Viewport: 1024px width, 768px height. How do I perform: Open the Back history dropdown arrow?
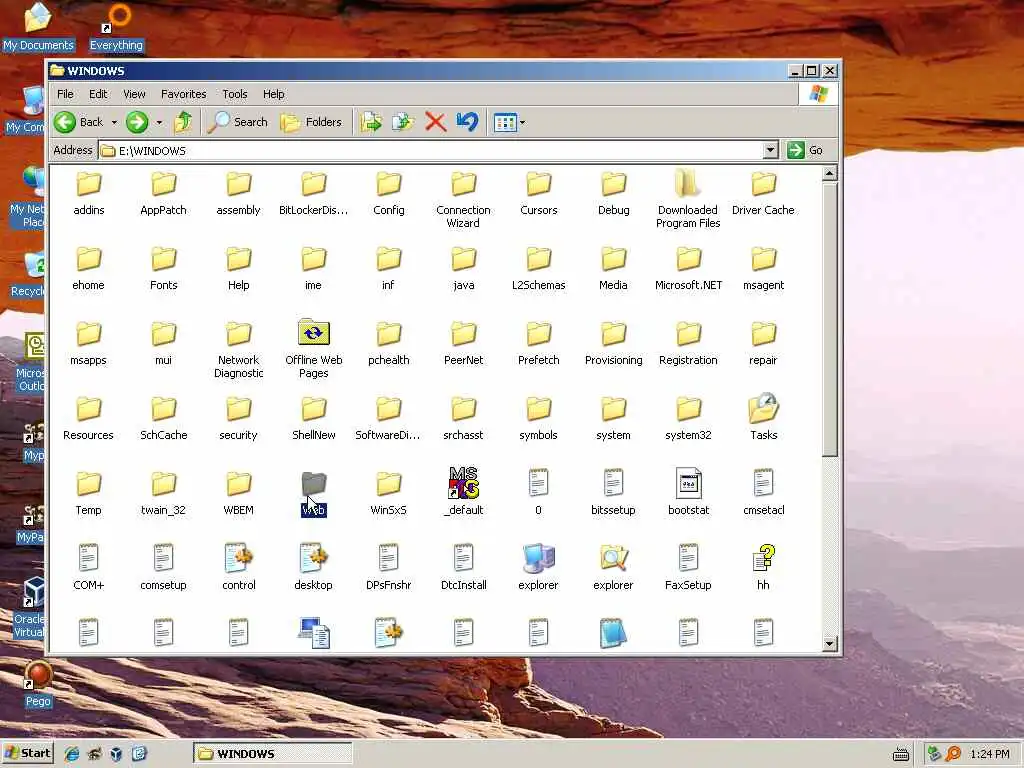[114, 122]
